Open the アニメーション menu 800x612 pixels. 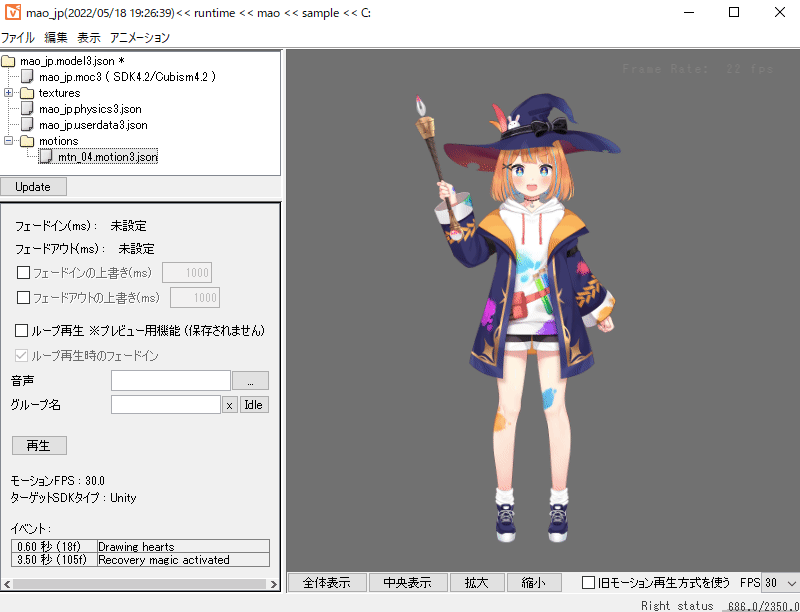click(x=140, y=37)
